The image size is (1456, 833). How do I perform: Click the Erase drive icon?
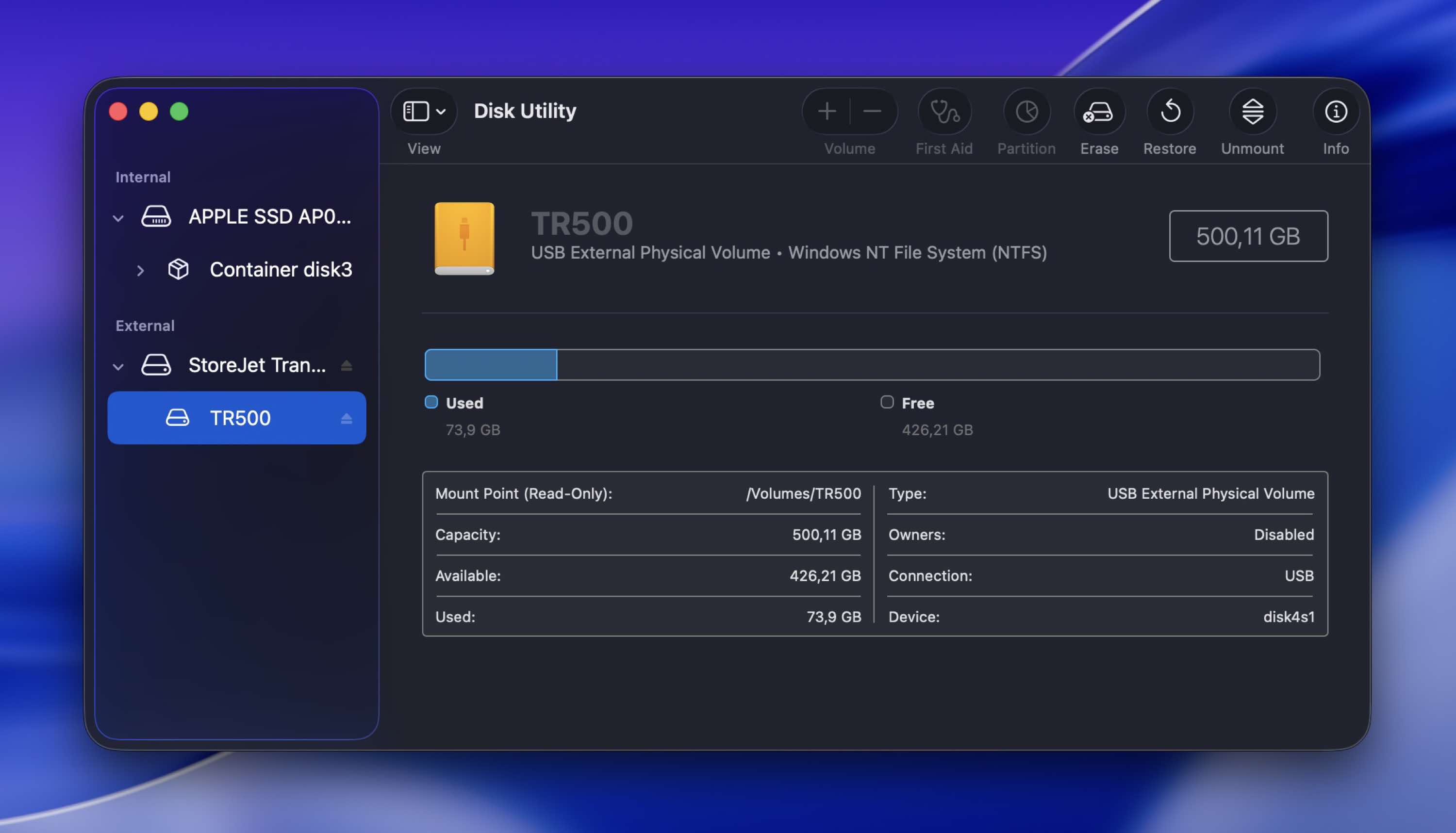[1098, 112]
